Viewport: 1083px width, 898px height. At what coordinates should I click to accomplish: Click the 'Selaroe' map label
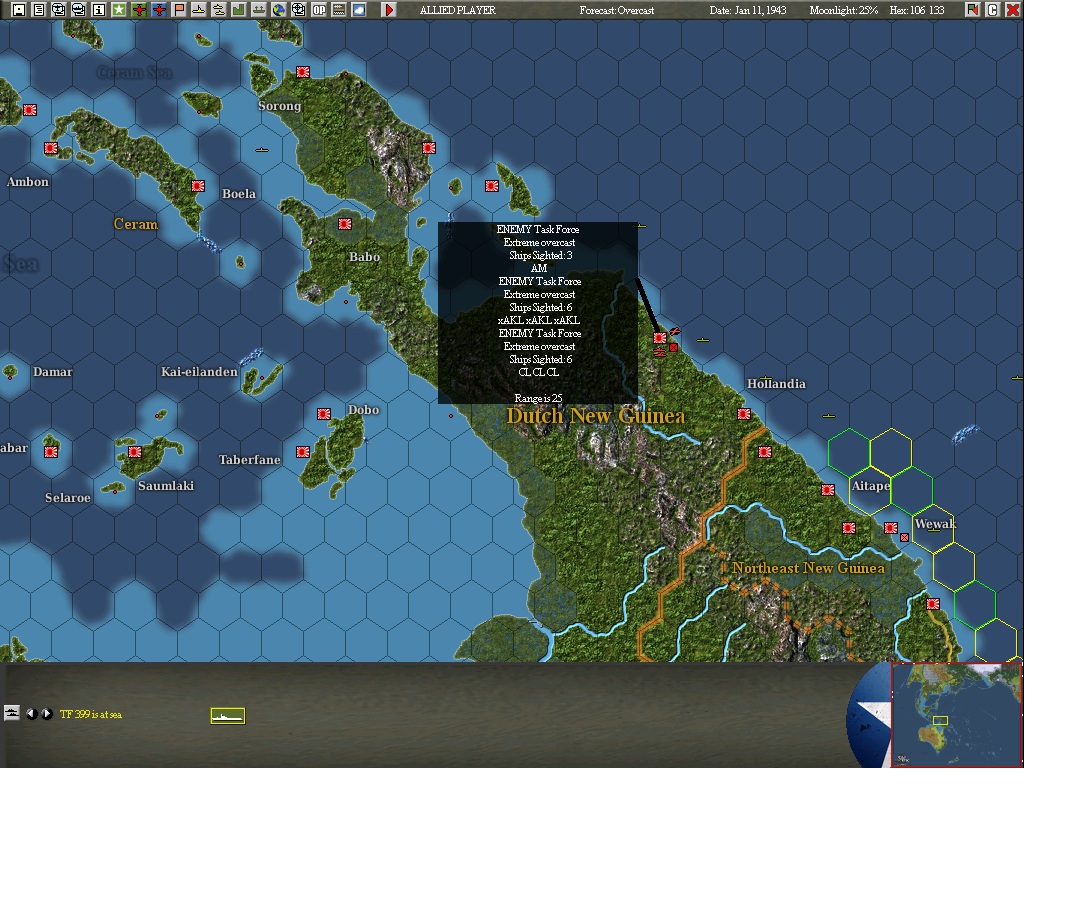(68, 497)
